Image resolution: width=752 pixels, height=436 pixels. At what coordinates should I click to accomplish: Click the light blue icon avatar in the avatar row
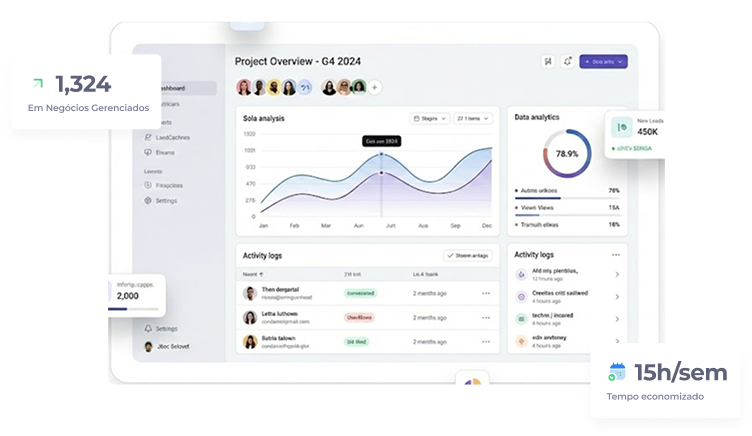[x=305, y=87]
